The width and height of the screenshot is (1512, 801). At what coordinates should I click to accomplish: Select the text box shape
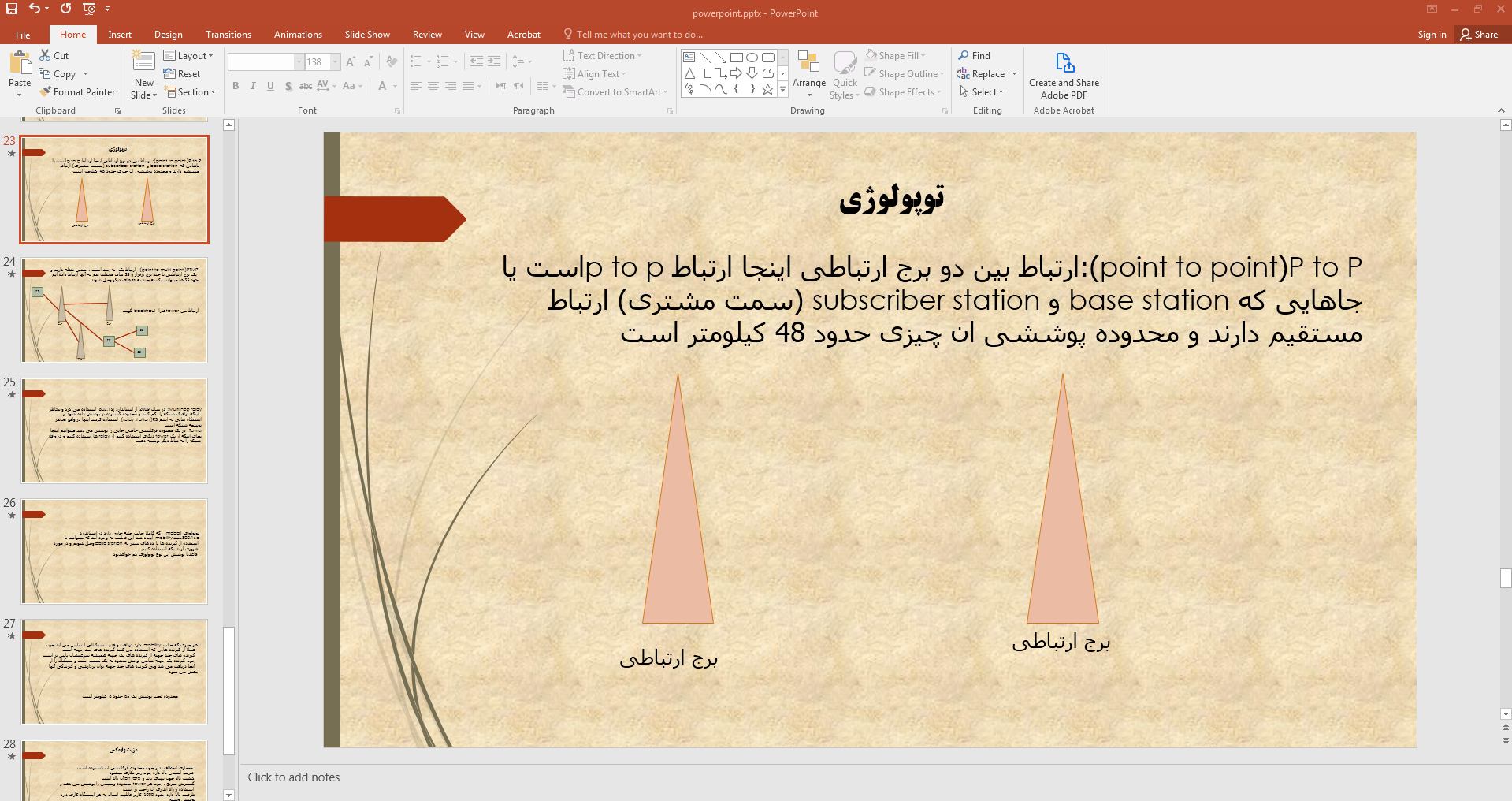click(689, 58)
